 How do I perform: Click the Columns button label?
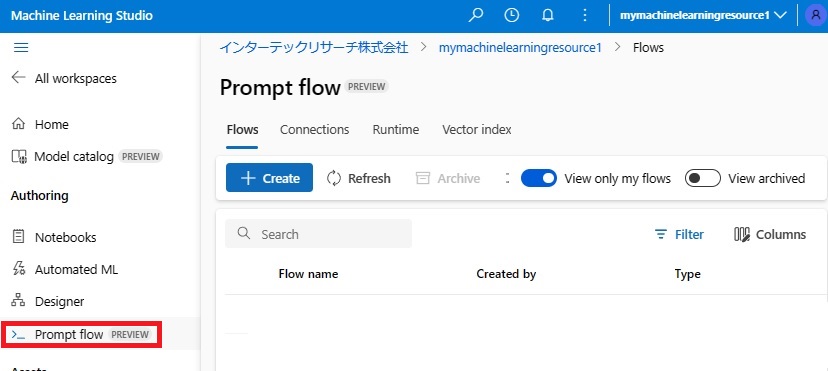tap(781, 234)
